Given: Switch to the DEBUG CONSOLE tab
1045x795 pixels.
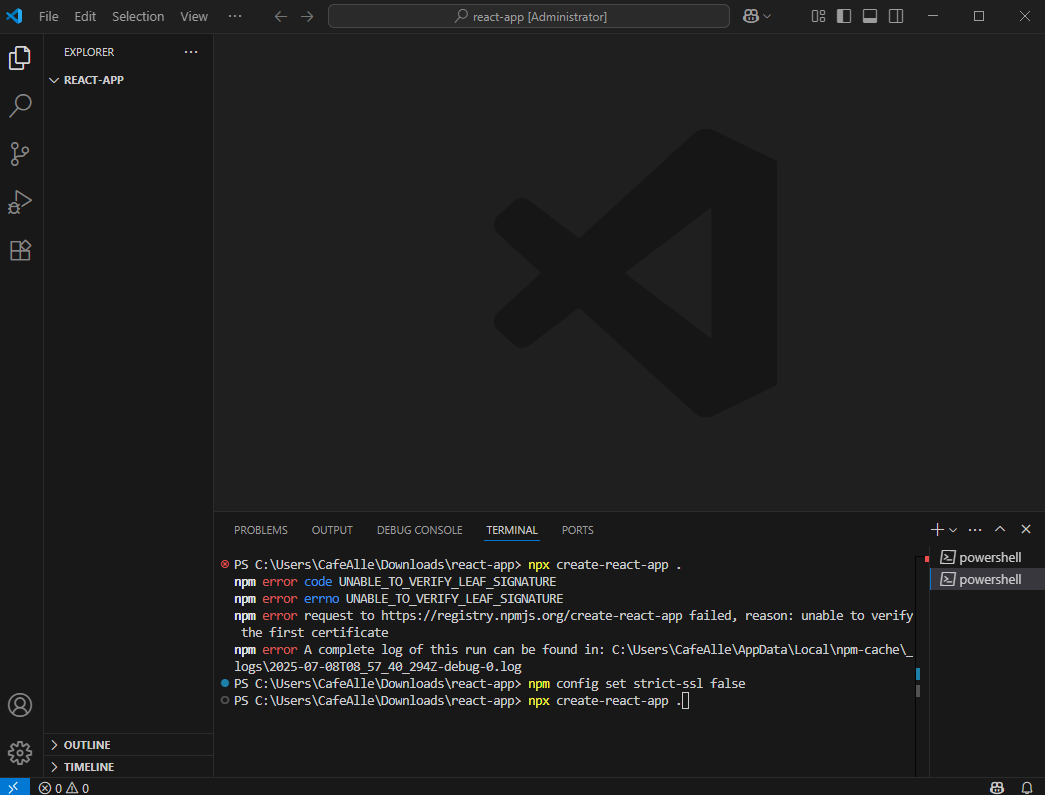Looking at the screenshot, I should click(419, 530).
